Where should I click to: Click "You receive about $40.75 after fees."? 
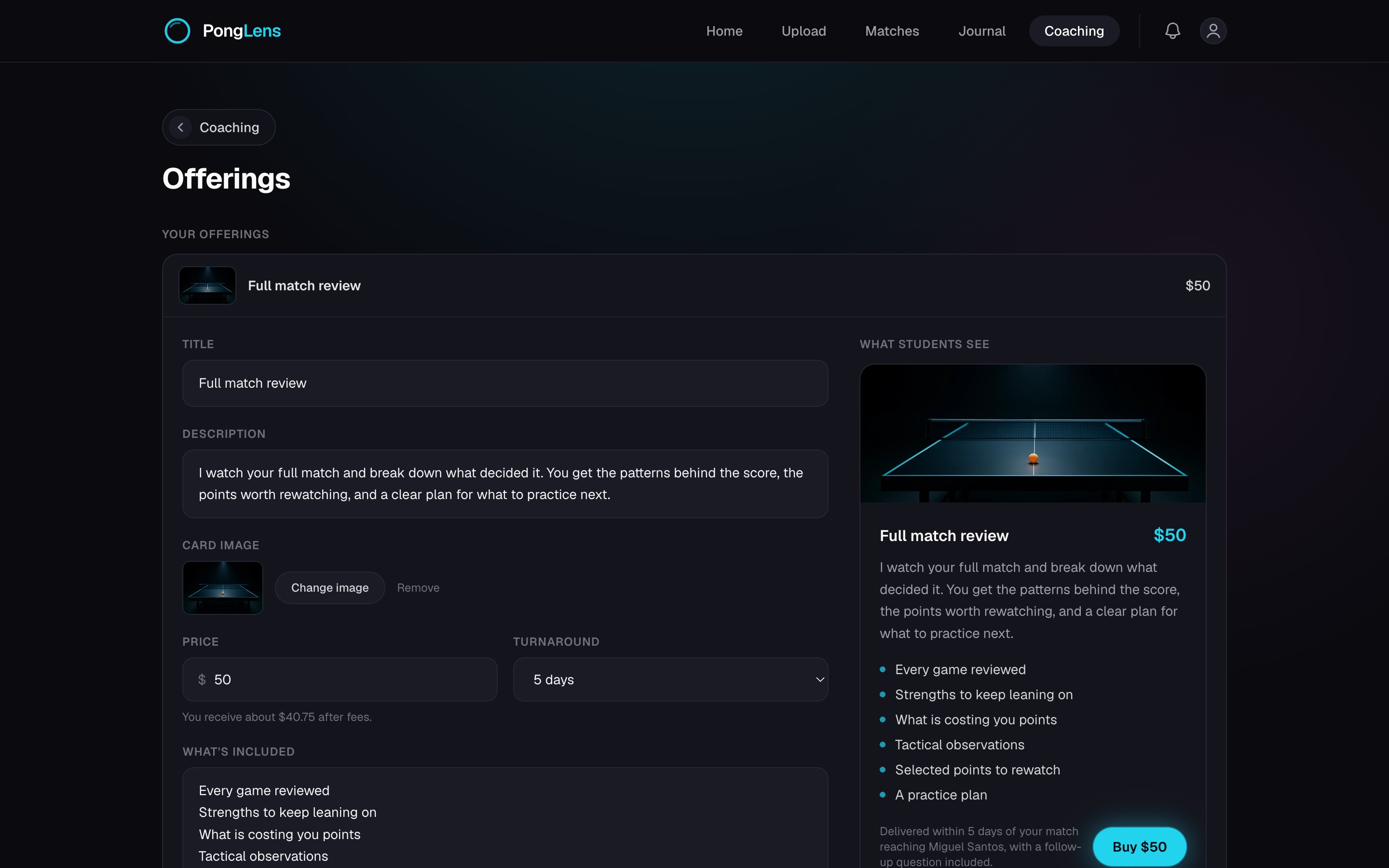click(x=277, y=717)
